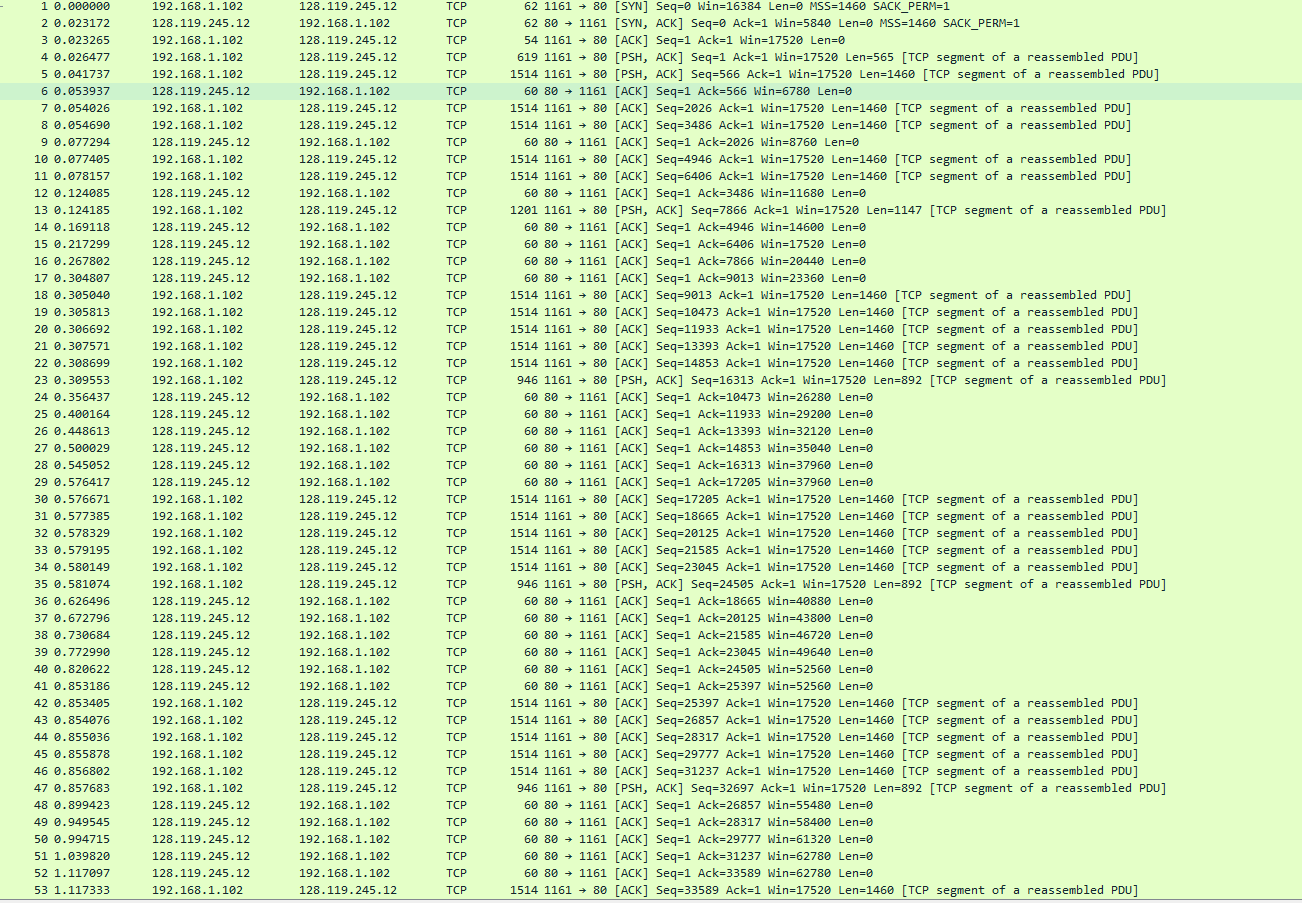
Task: Select packet 13 with Len=1147
Action: click(x=400, y=210)
